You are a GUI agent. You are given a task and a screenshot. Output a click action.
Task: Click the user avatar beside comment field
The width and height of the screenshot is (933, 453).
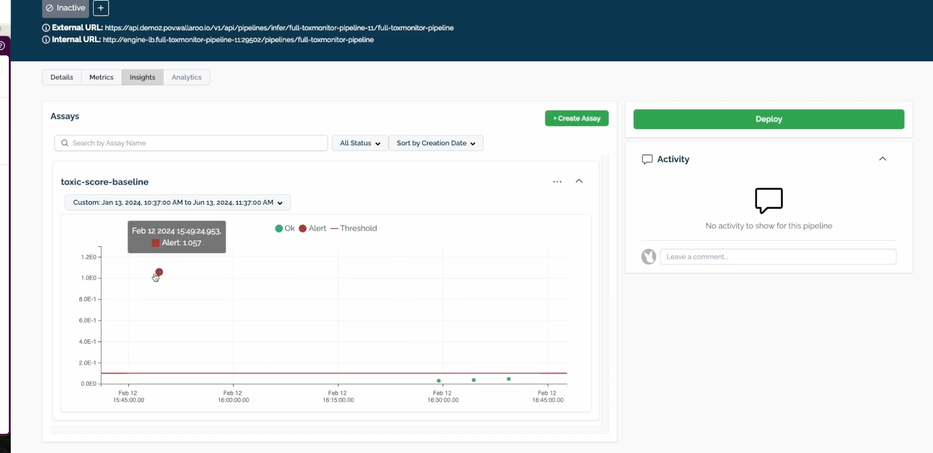point(649,257)
